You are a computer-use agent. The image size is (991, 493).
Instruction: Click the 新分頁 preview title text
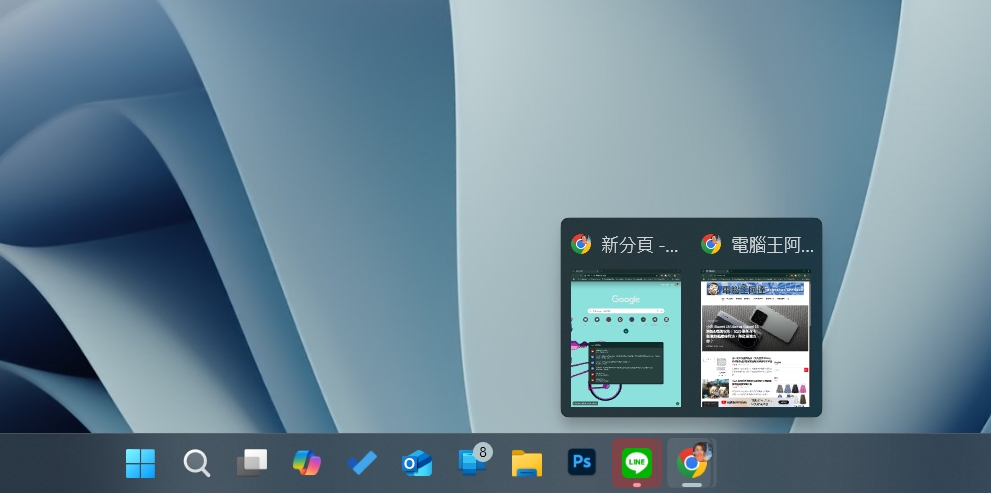point(640,245)
